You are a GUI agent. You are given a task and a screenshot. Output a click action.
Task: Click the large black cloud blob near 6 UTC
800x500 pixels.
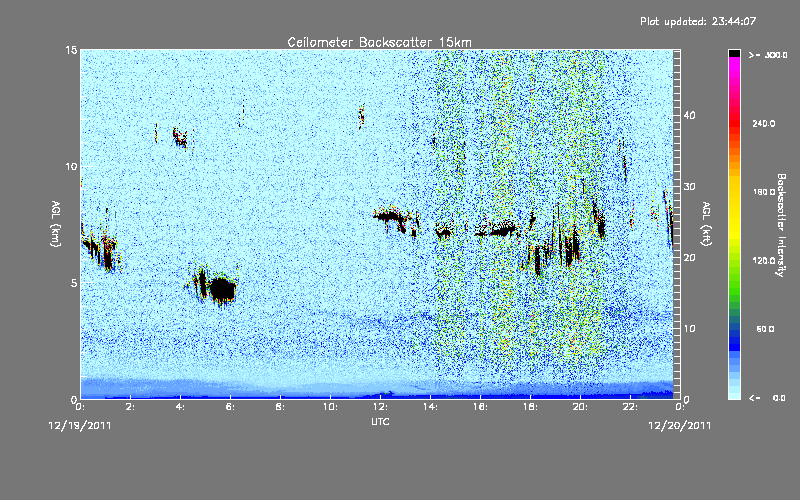222,289
